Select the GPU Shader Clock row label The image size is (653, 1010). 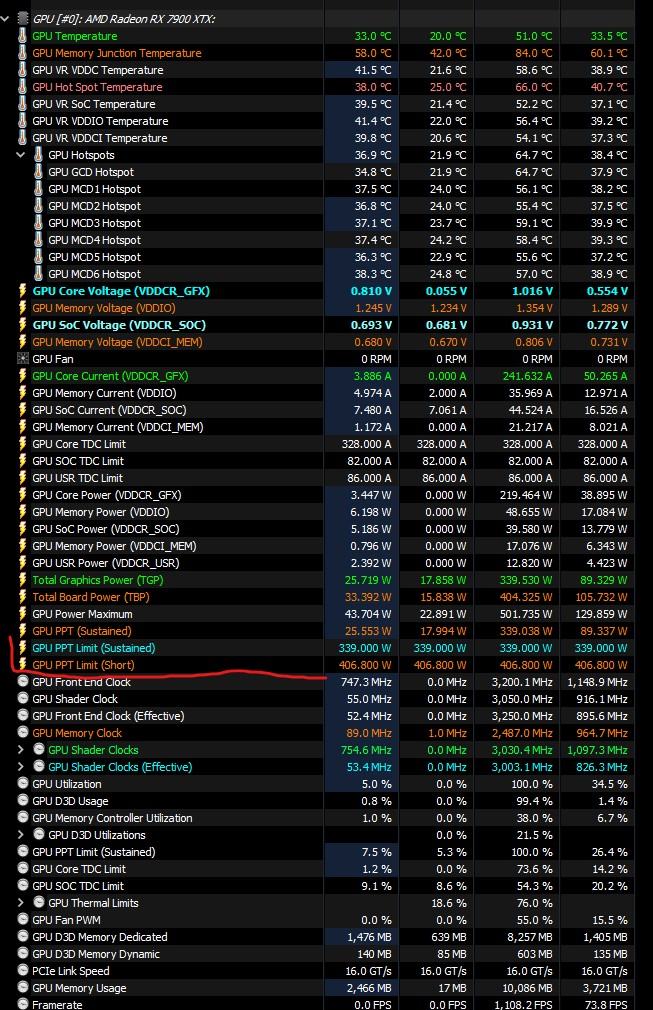point(75,699)
